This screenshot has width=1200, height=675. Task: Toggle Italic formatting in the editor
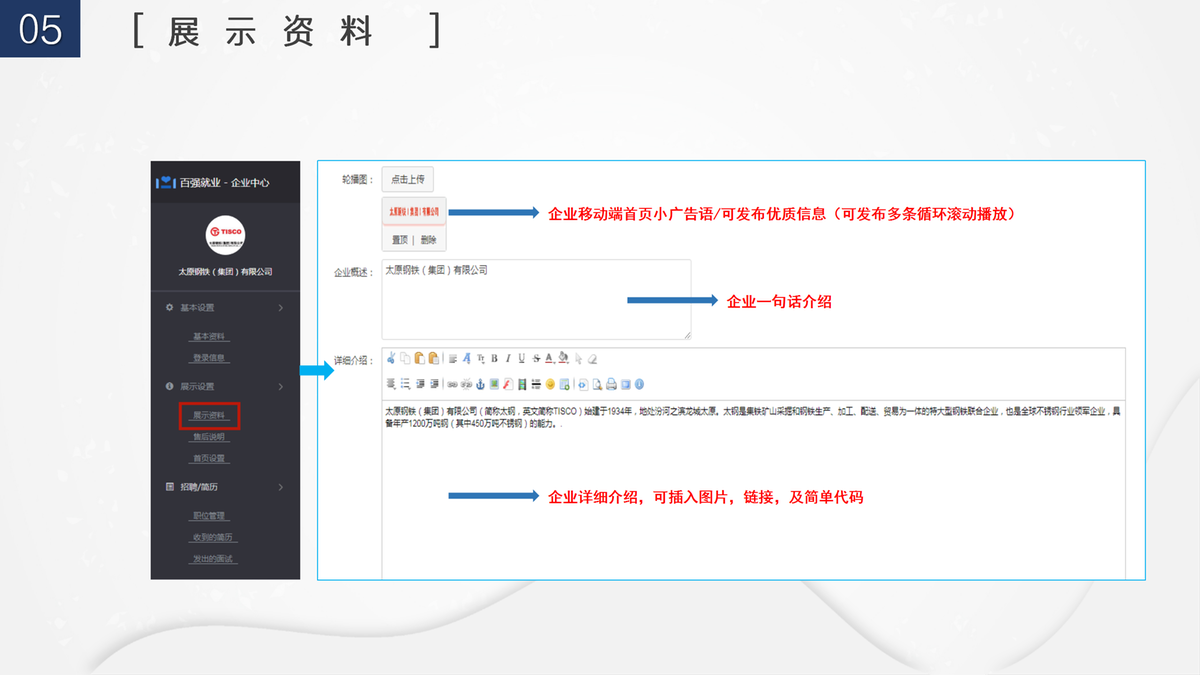click(x=508, y=358)
